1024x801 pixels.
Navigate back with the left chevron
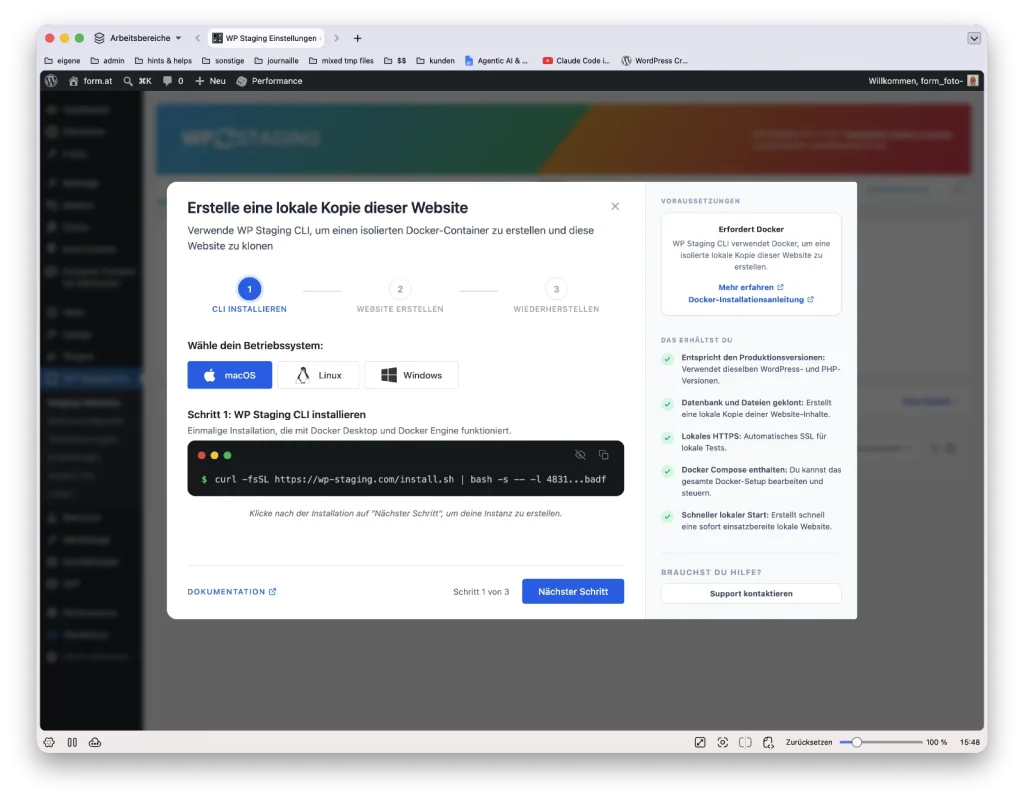198,38
